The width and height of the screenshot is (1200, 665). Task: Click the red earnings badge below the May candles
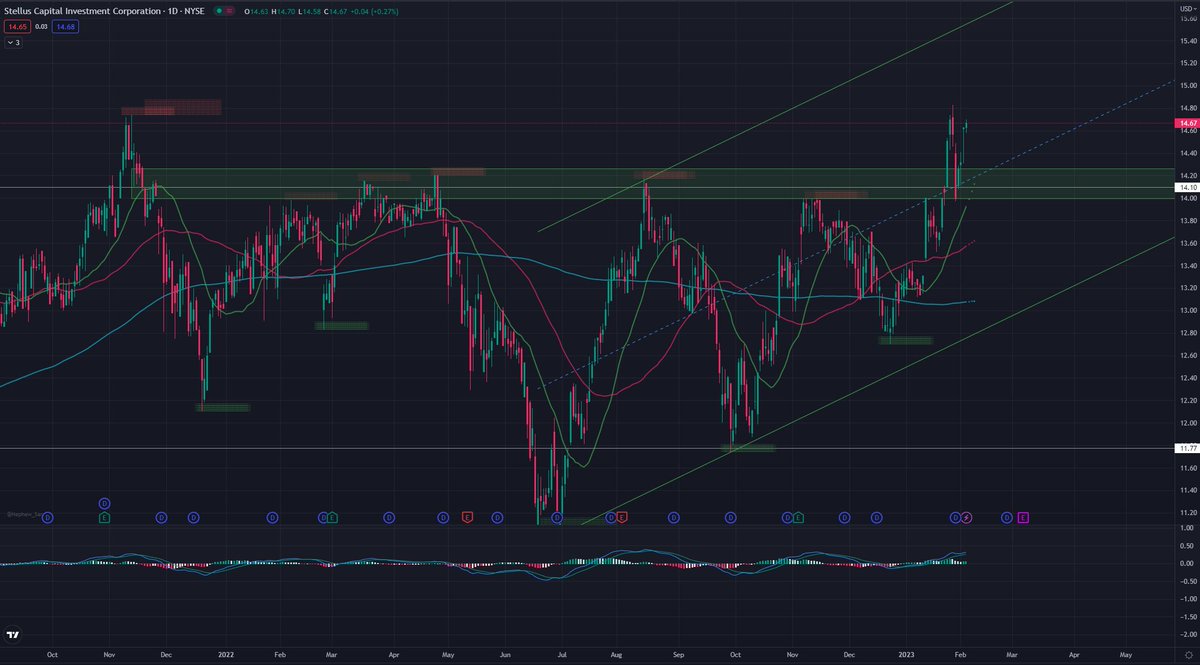(467, 517)
